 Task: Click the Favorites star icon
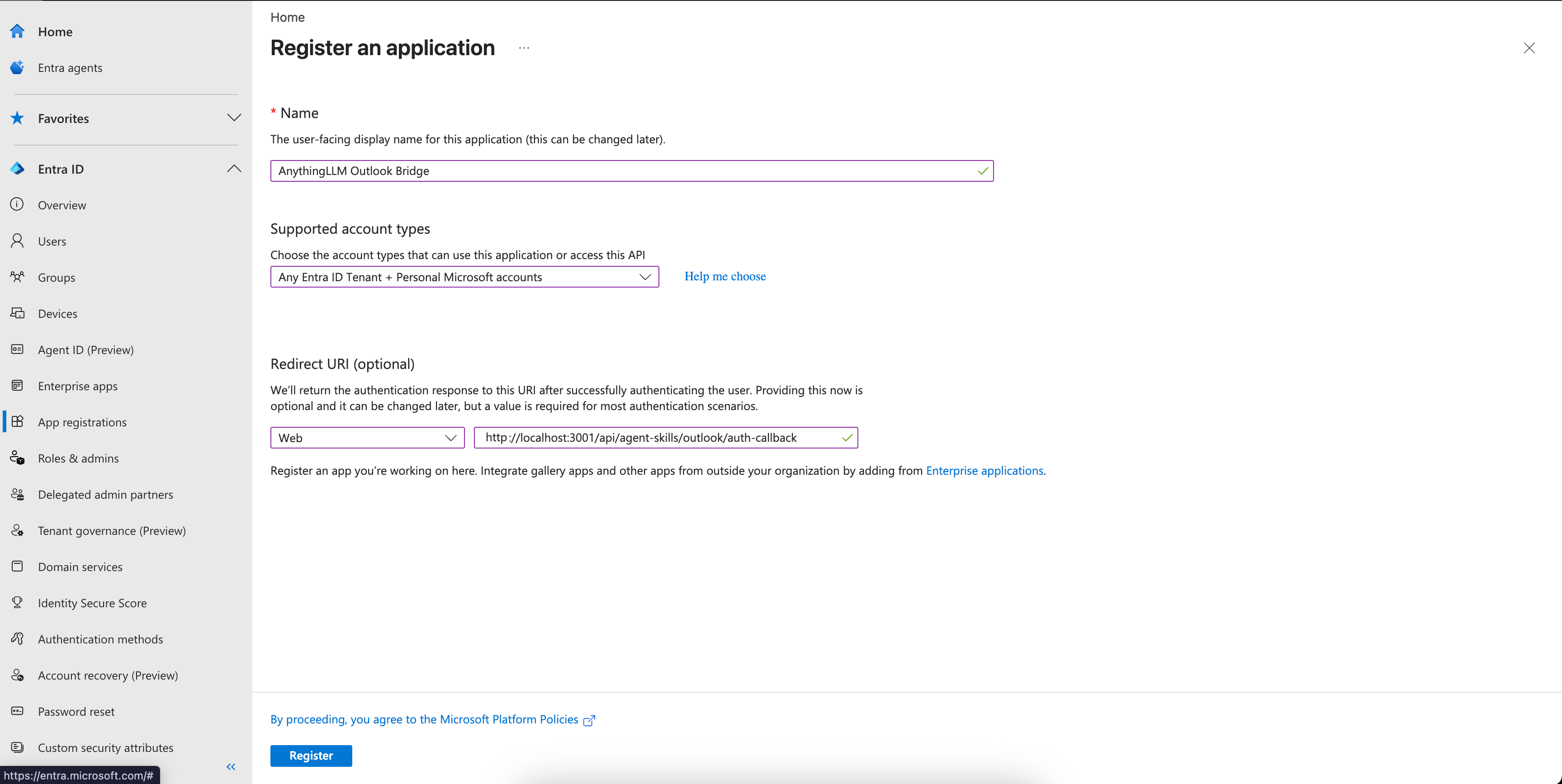pyautogui.click(x=17, y=118)
